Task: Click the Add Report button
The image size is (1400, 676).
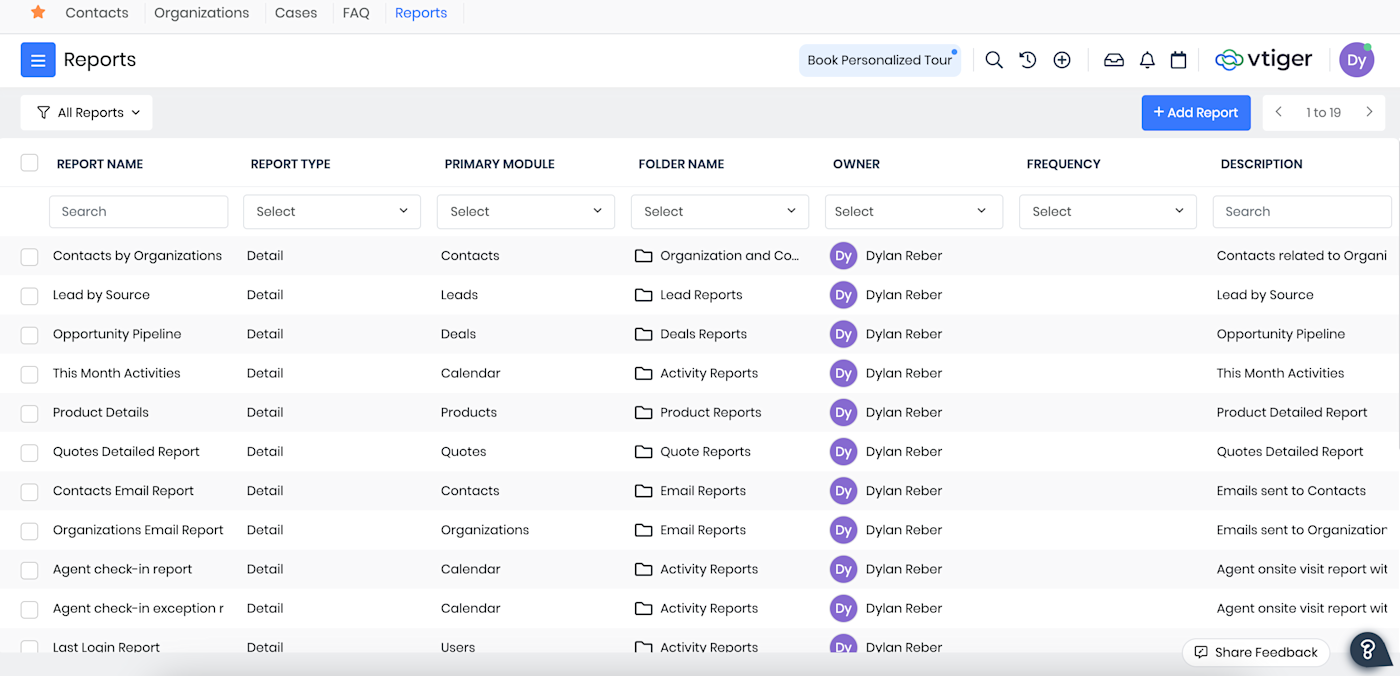Action: (x=1196, y=113)
